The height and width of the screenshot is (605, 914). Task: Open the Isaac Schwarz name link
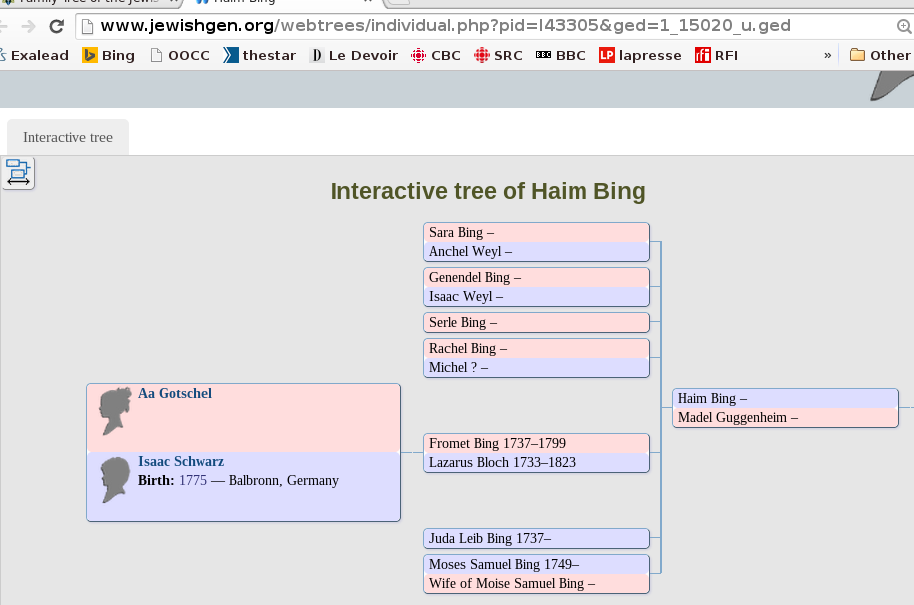coord(181,462)
